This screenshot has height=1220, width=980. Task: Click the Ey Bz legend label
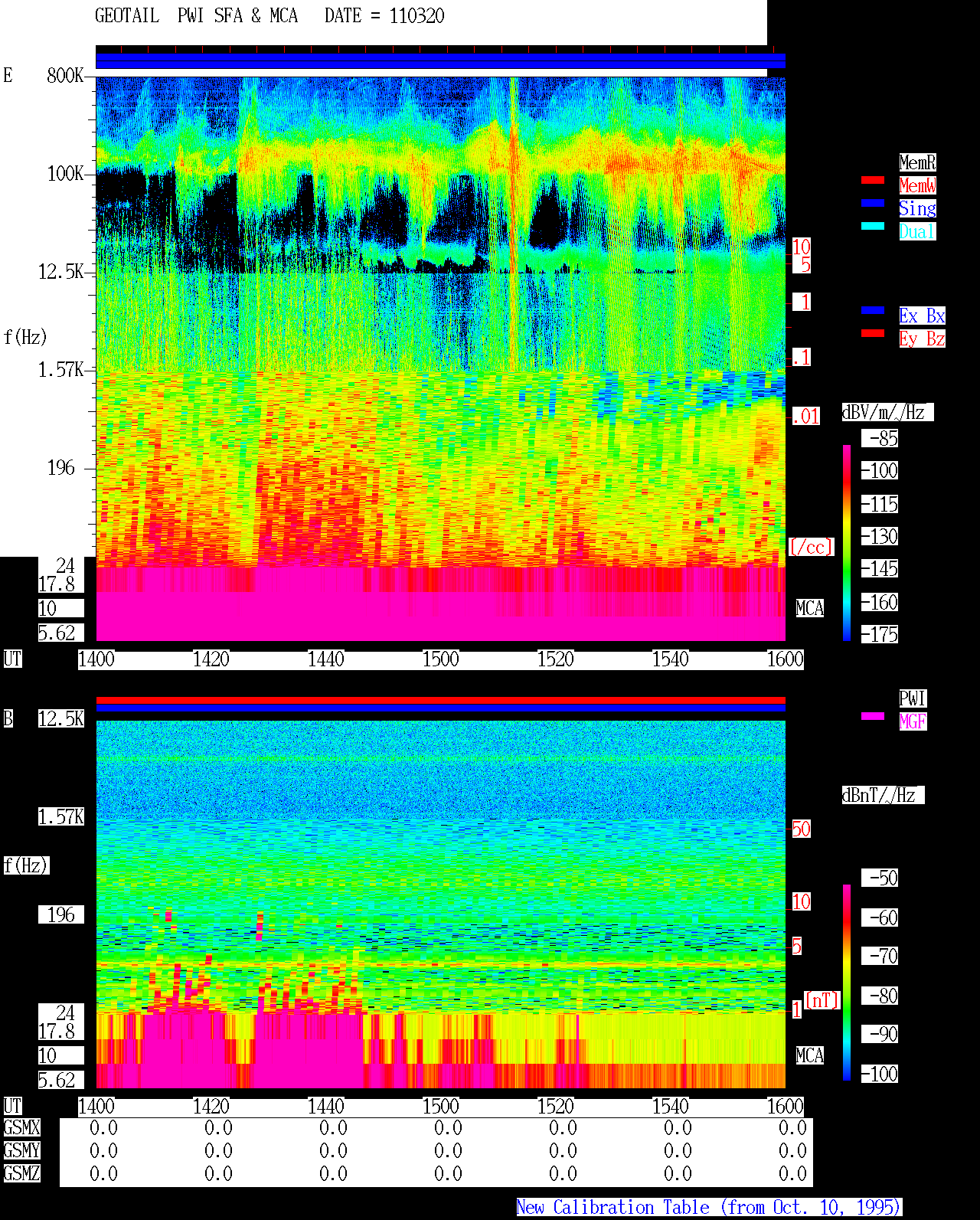click(x=922, y=339)
